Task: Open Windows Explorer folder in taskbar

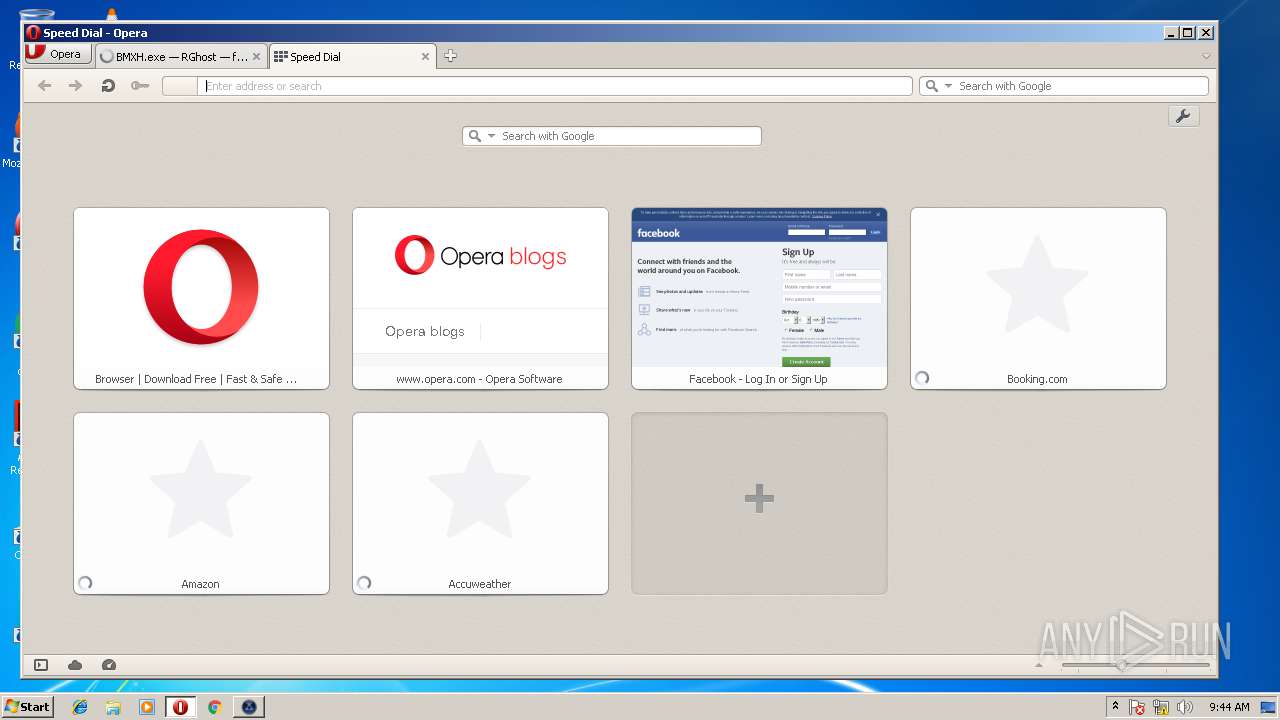Action: tap(113, 707)
